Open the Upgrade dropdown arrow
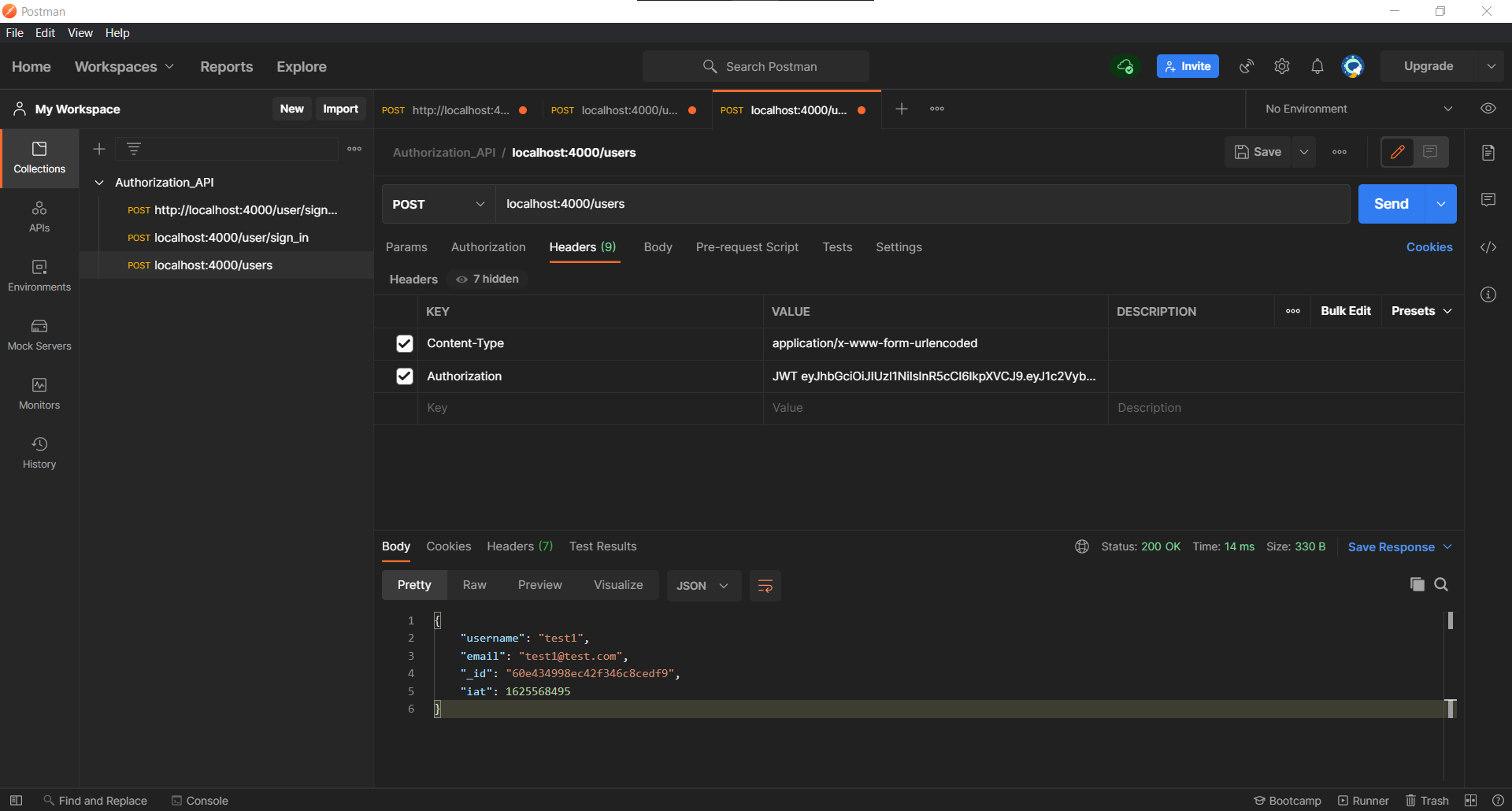 [1492, 66]
